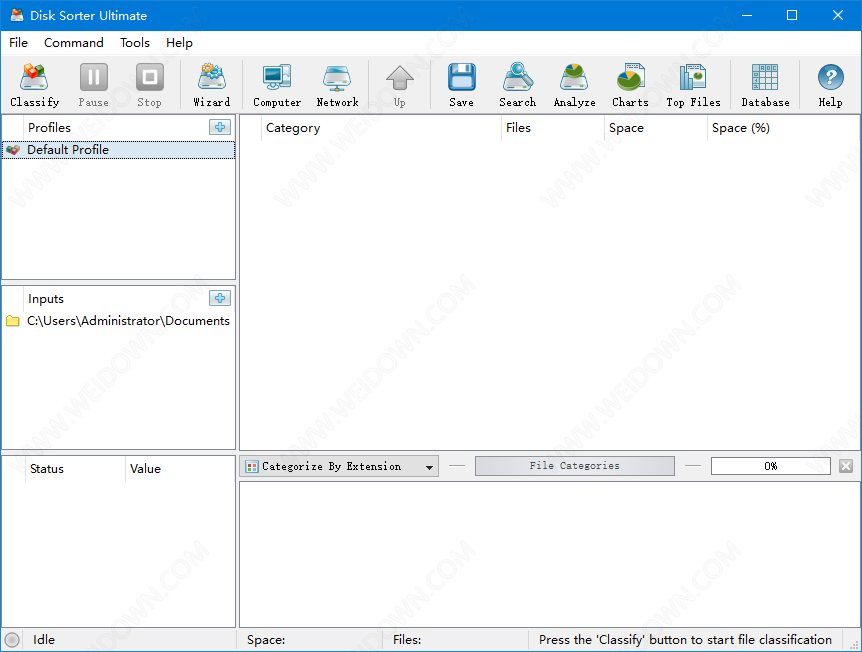Click the Stop toolbar icon
862x652 pixels.
pos(150,85)
